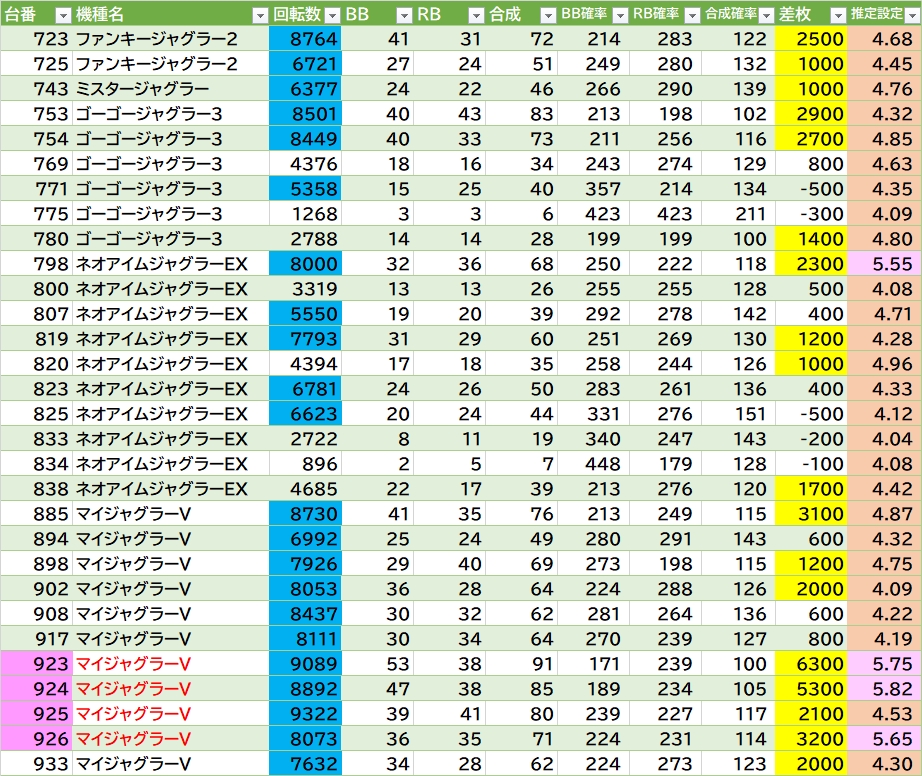Select the pink-highlighted 台番 923 cell
Screen dimensions: 922x776
tap(36, 664)
